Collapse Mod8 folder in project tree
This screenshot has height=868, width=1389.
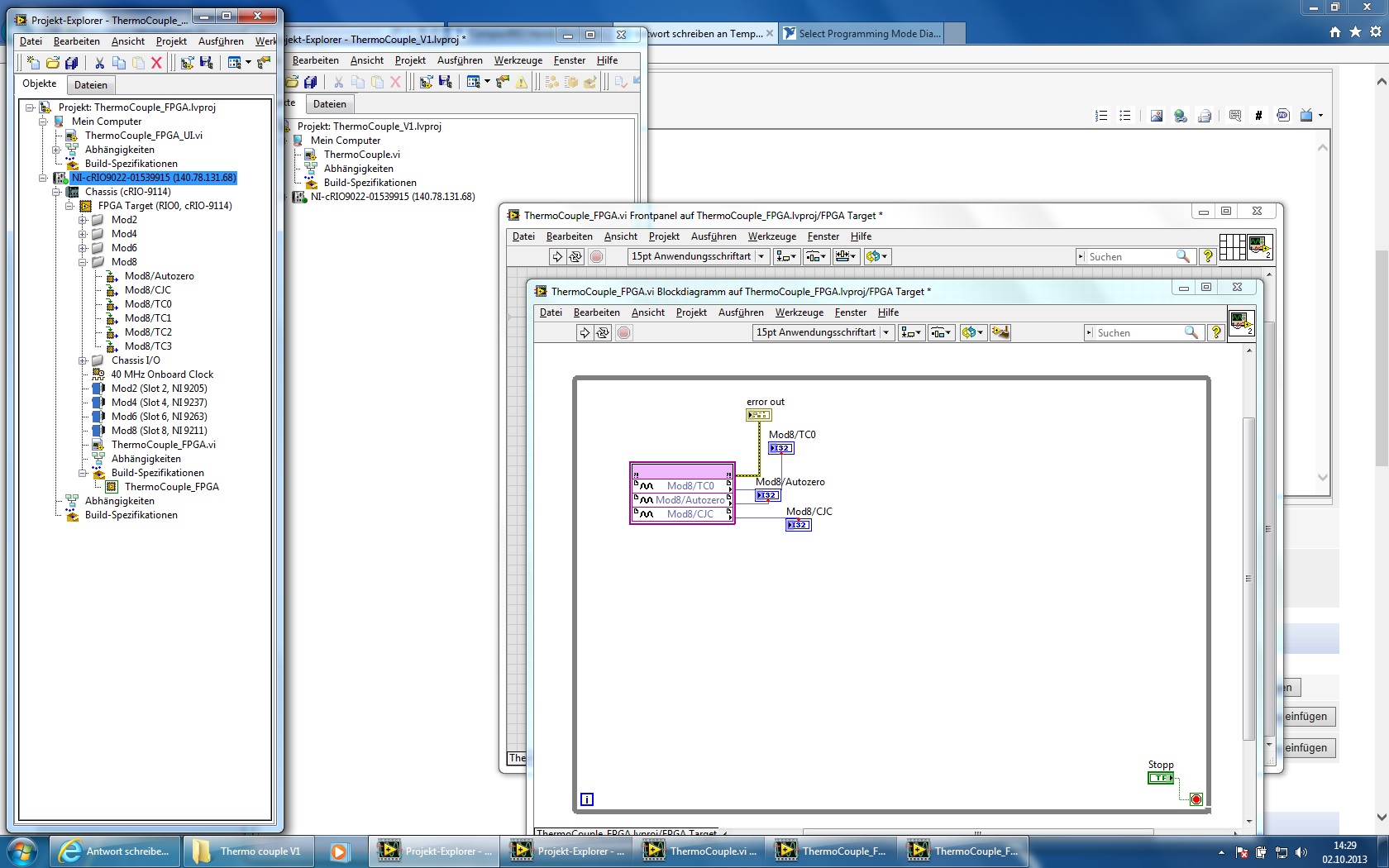[83, 262]
